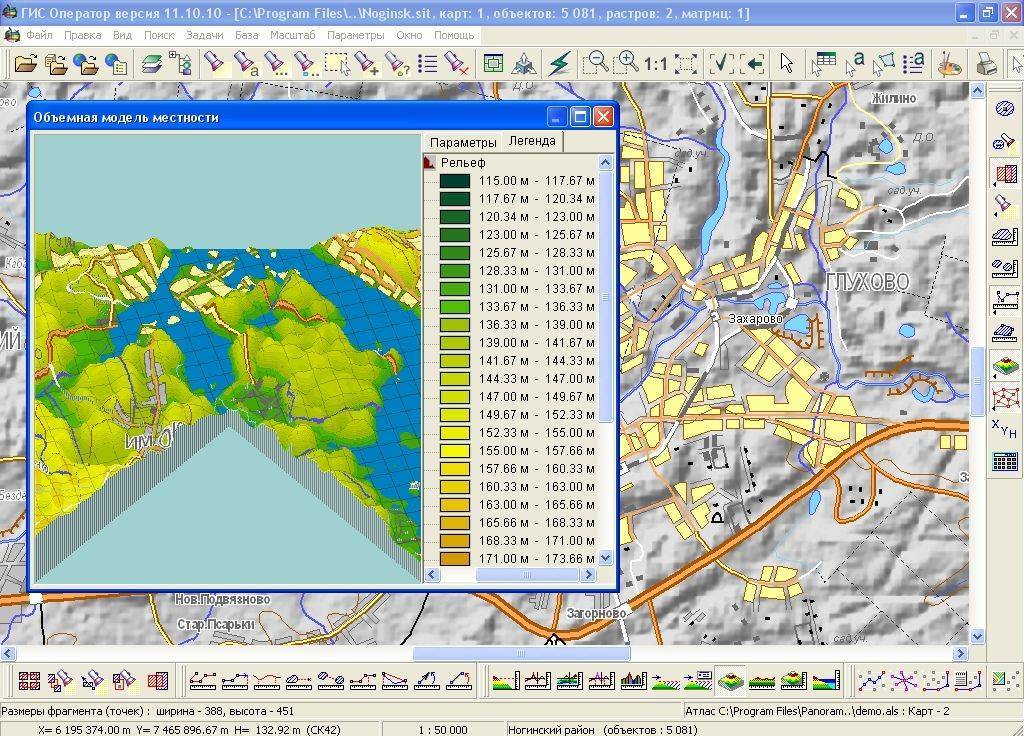Click the map contents tree icon
Screen dimensions: 1024x736
tap(180, 63)
